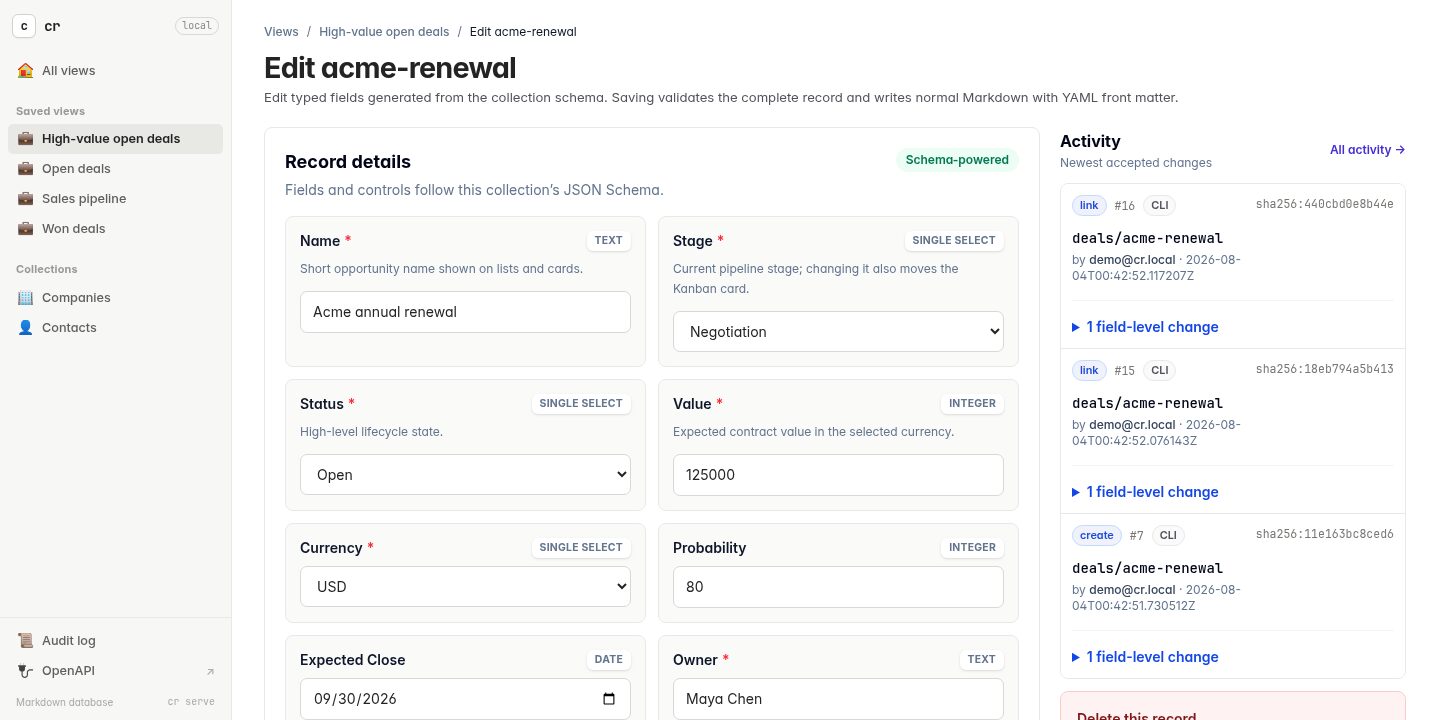
Task: Click briefcase icon next to High-value open deals
Action: pos(25,139)
